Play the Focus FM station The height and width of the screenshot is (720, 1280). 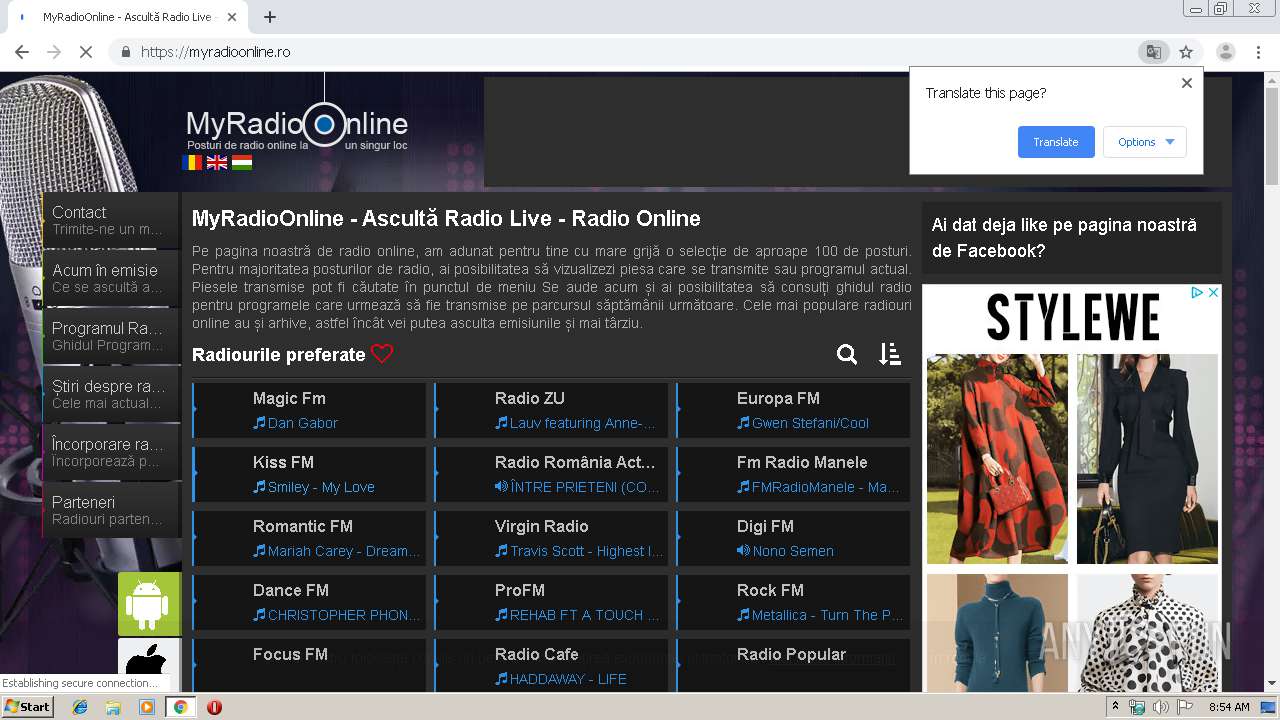pyautogui.click(x=309, y=665)
